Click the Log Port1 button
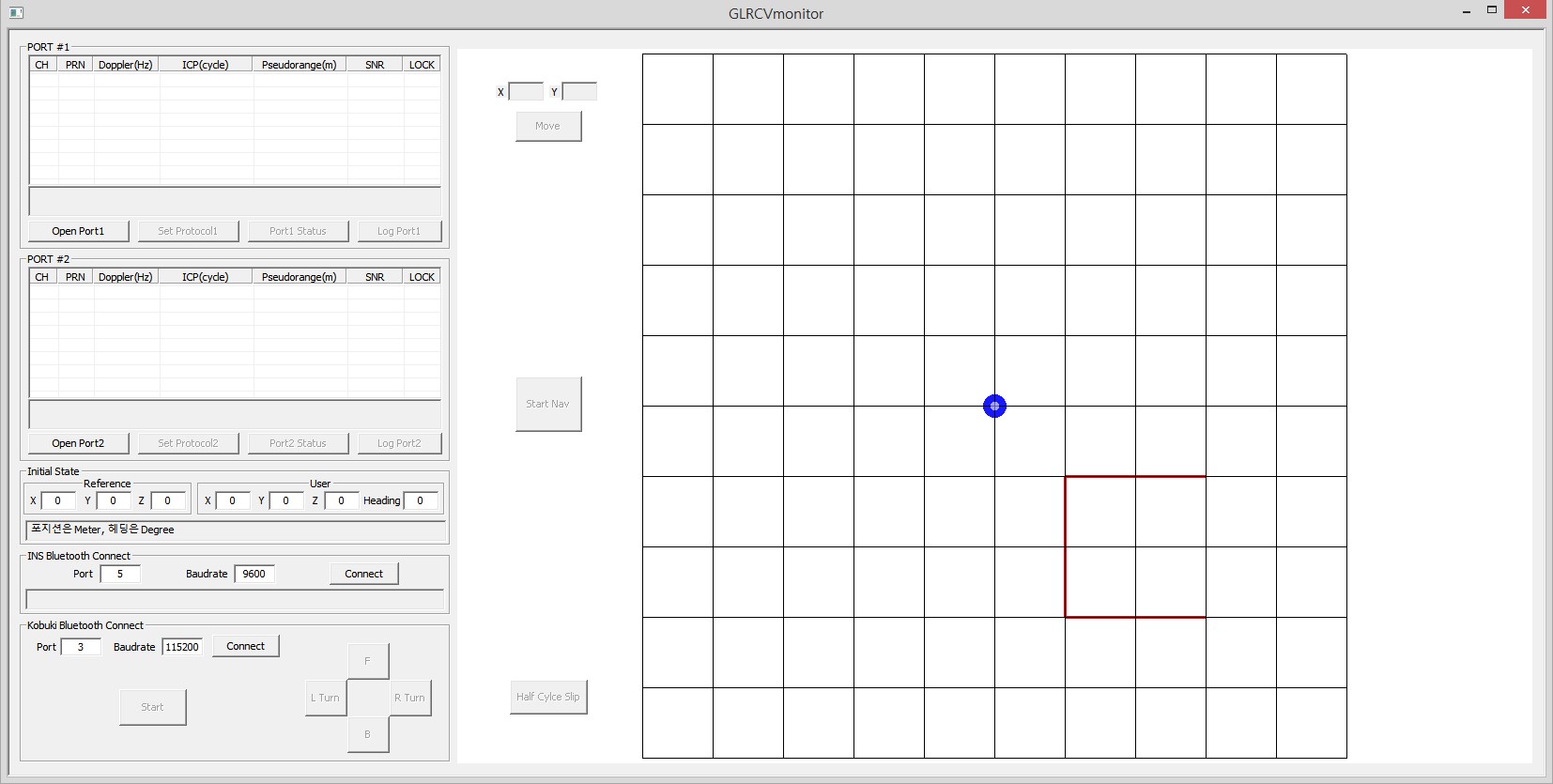Screen dimensions: 1553x784 tap(399, 231)
